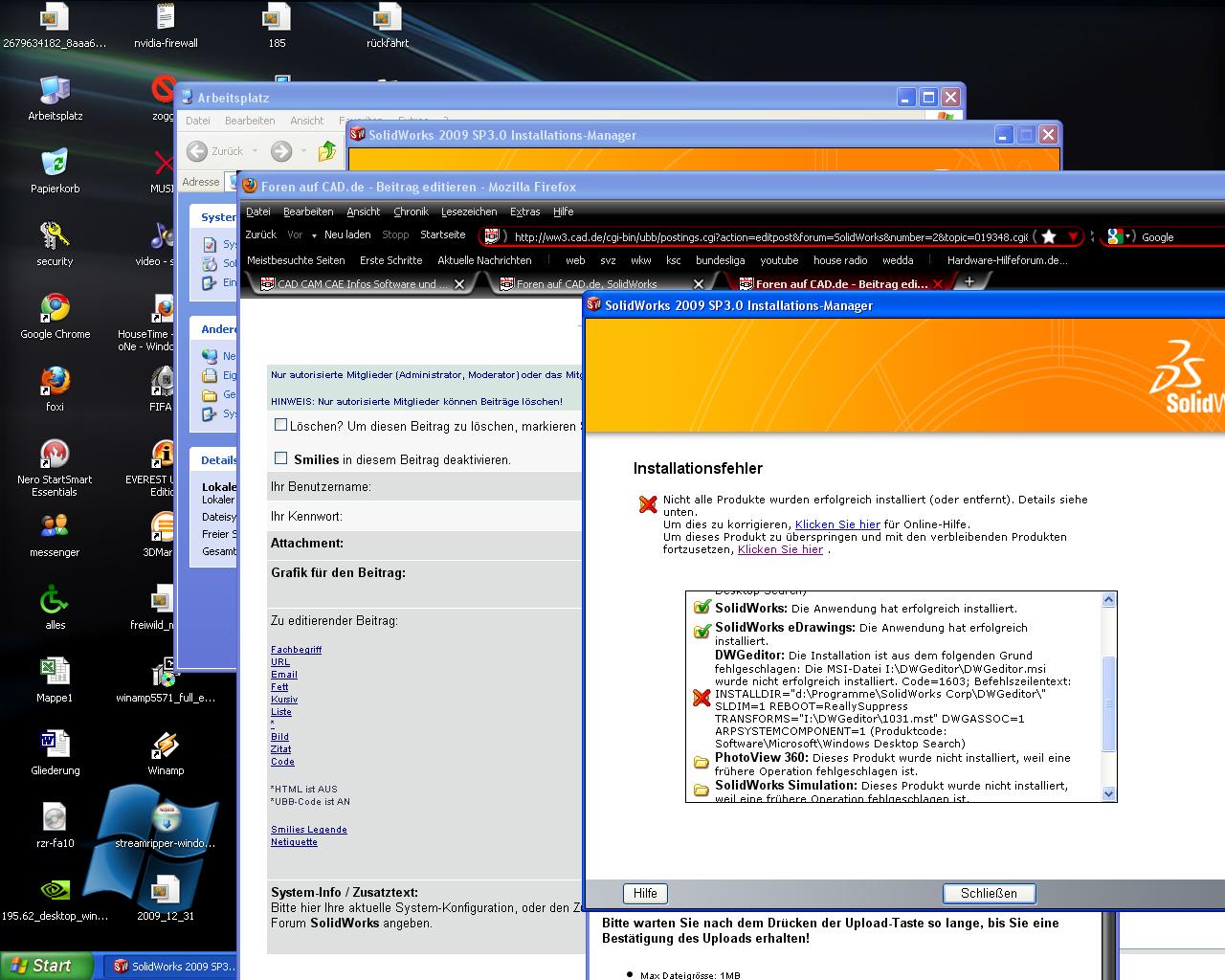Image resolution: width=1225 pixels, height=980 pixels.
Task: Check the Löschen post checkbox
Action: [280, 425]
